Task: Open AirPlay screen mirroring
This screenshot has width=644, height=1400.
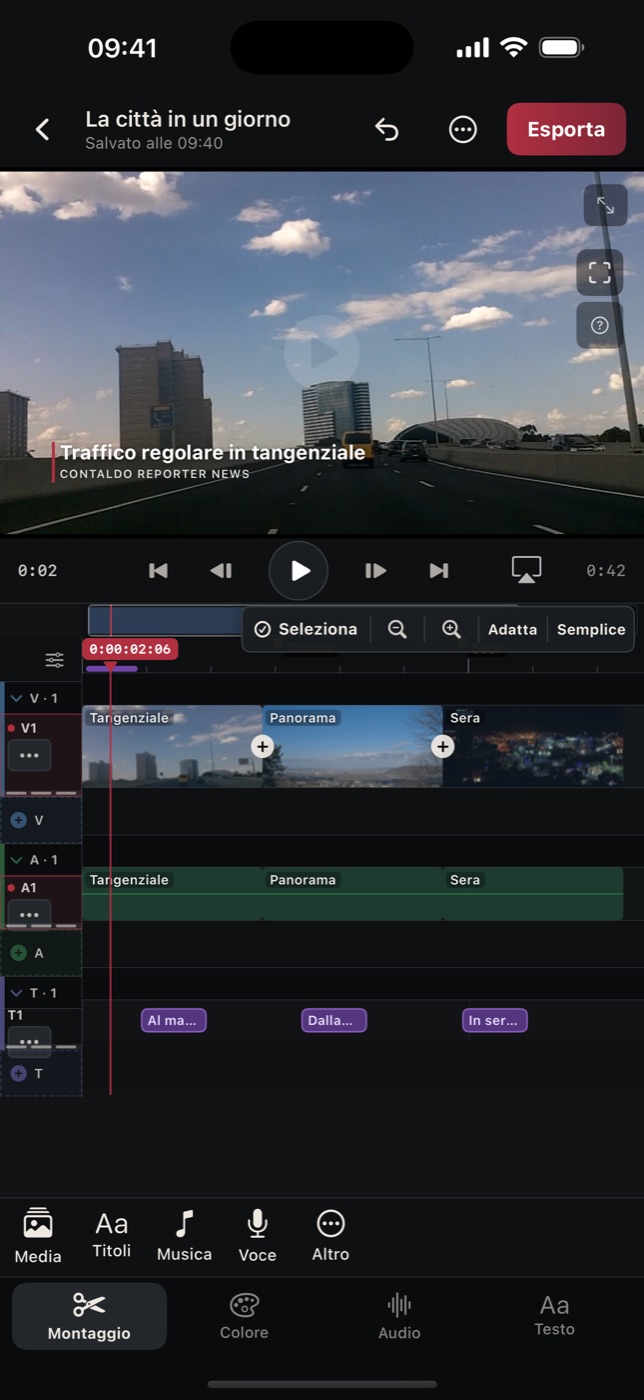Action: (526, 569)
